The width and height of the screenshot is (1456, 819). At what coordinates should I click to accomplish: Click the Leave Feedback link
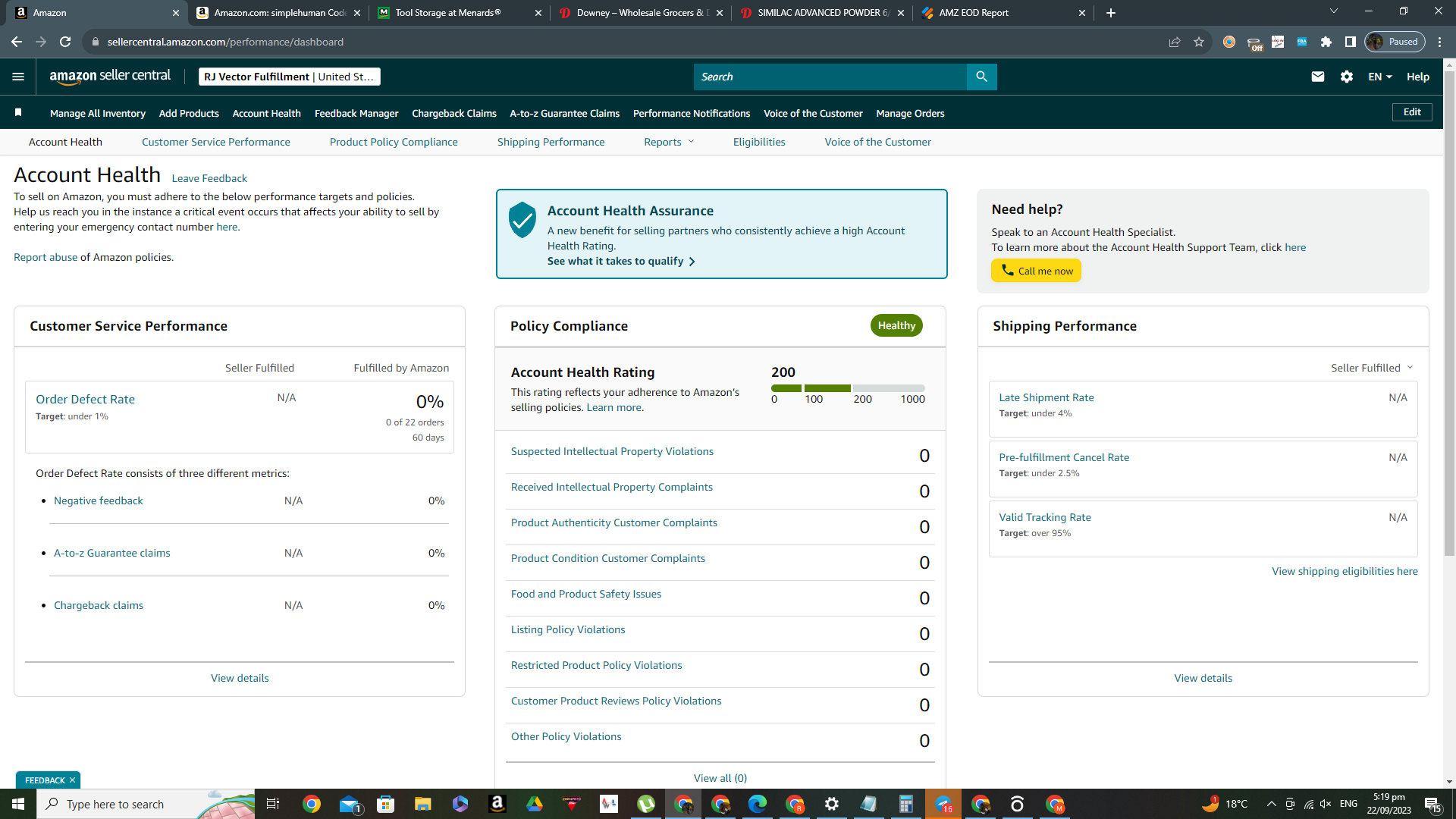[209, 178]
